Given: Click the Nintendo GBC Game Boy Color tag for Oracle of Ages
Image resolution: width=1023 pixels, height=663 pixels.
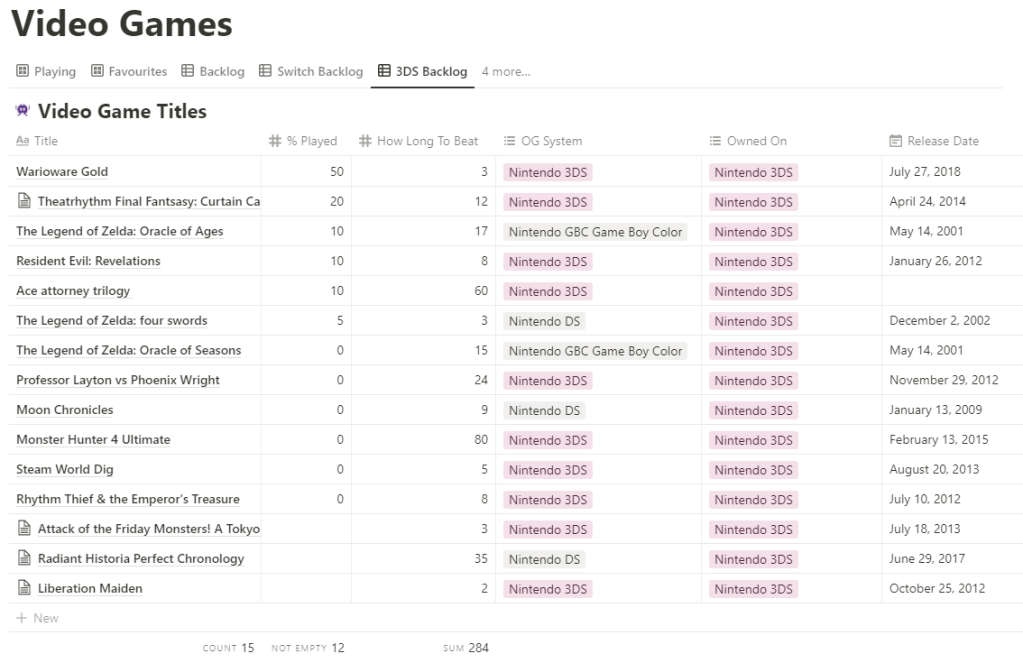Looking at the screenshot, I should (595, 232).
